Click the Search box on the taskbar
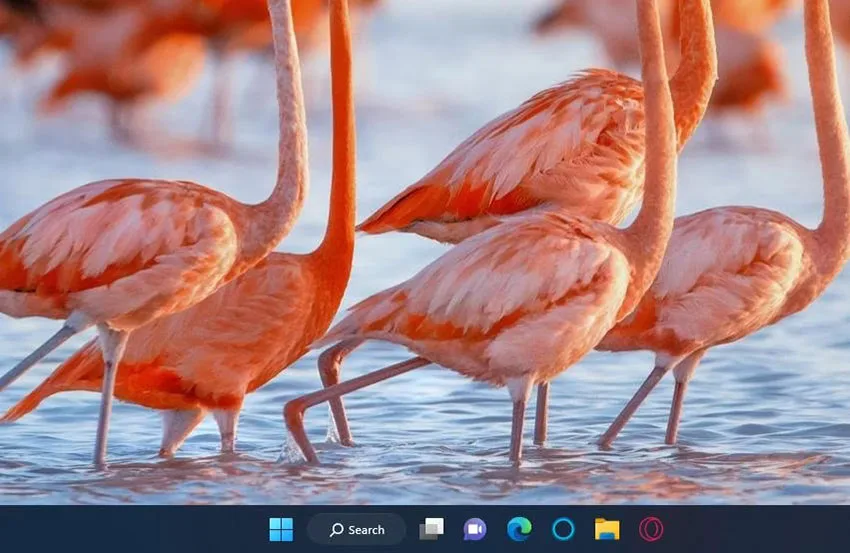The image size is (850, 553). coord(356,529)
